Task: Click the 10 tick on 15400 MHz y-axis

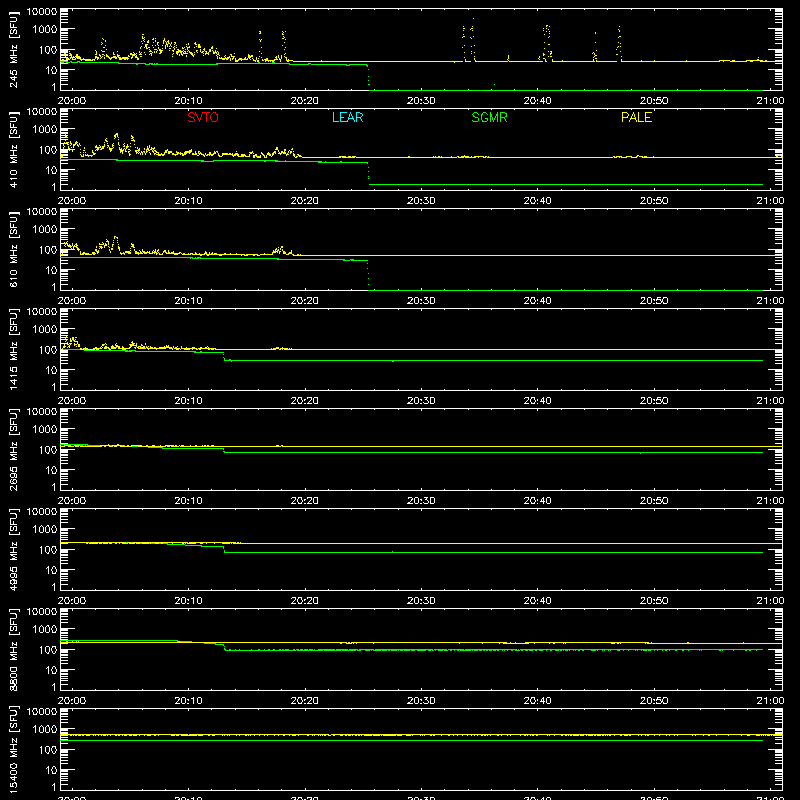Action: click(x=51, y=770)
